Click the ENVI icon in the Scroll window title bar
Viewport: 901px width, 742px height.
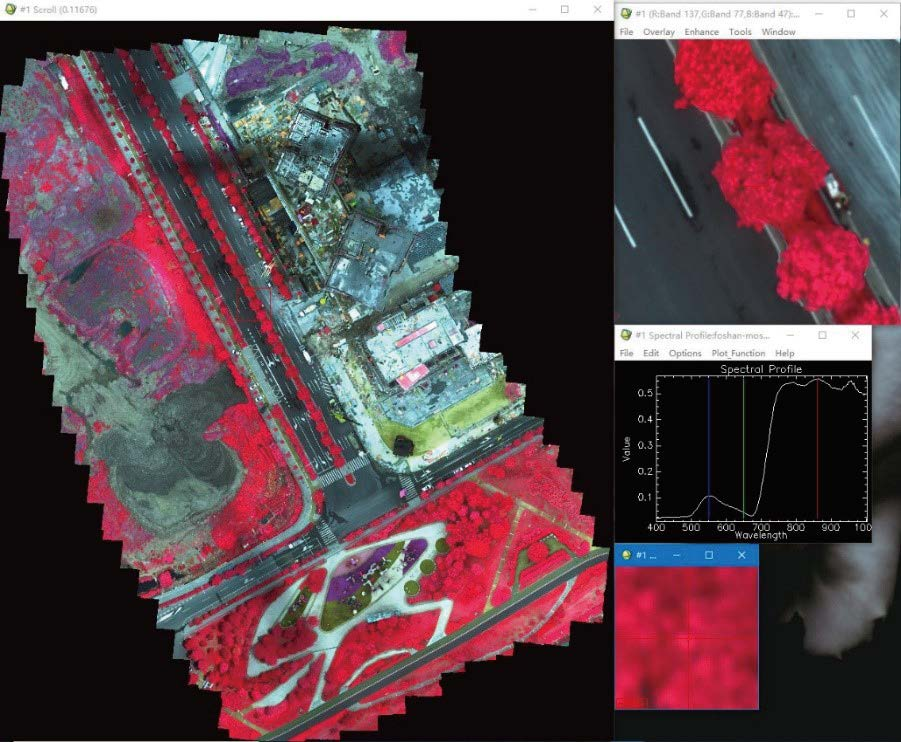(x=11, y=9)
